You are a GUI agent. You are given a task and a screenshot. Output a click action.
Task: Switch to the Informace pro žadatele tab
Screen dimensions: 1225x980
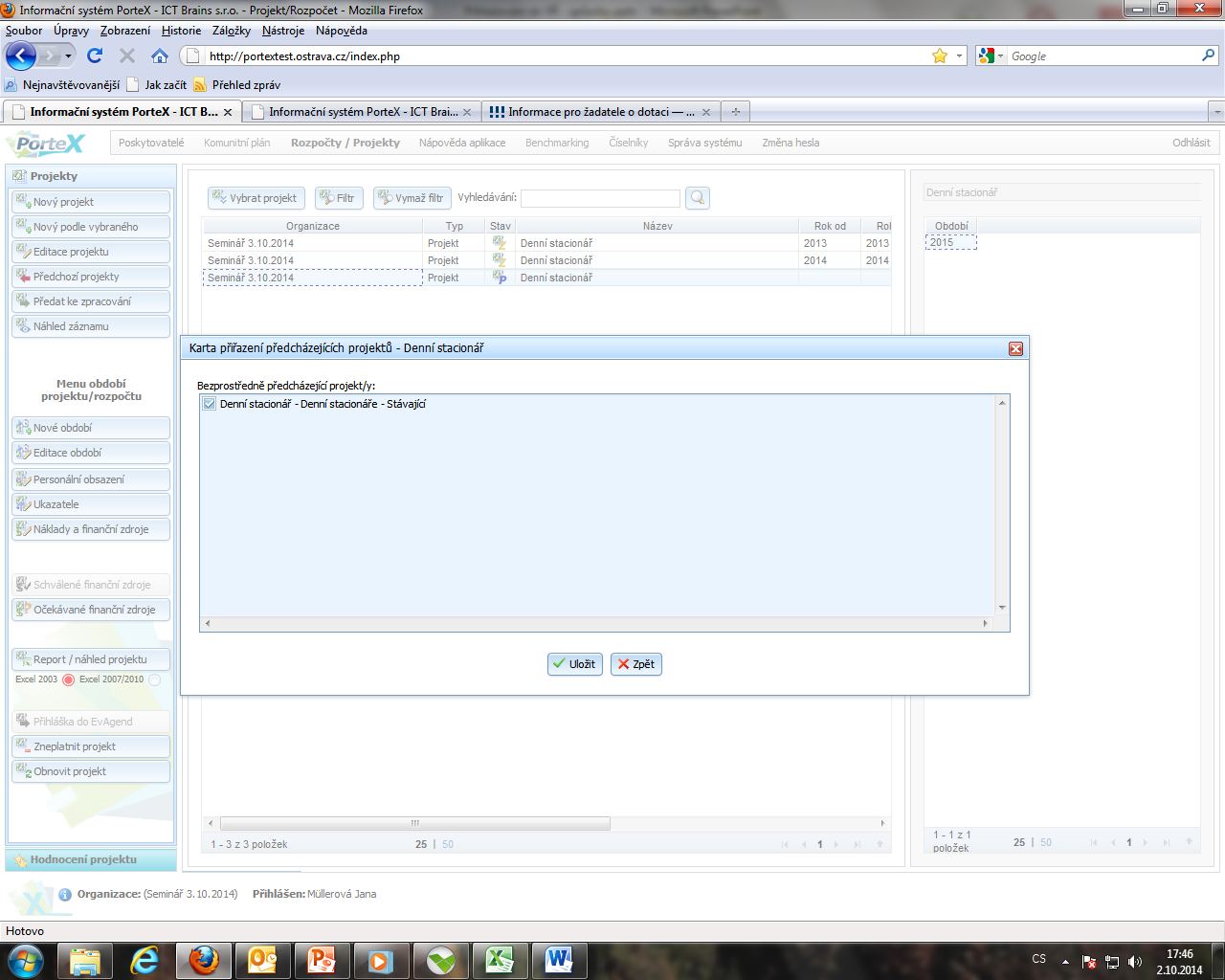point(600,112)
